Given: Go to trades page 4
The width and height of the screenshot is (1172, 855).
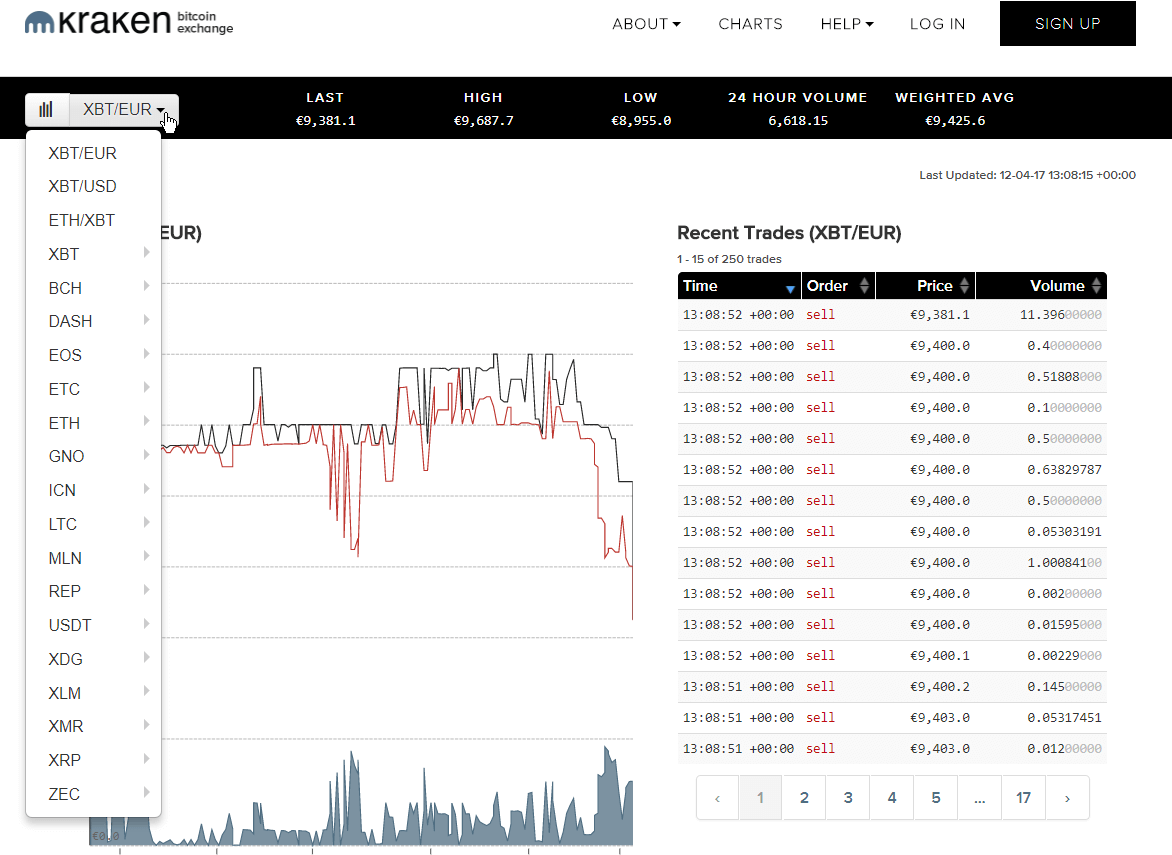Looking at the screenshot, I should pyautogui.click(x=892, y=798).
